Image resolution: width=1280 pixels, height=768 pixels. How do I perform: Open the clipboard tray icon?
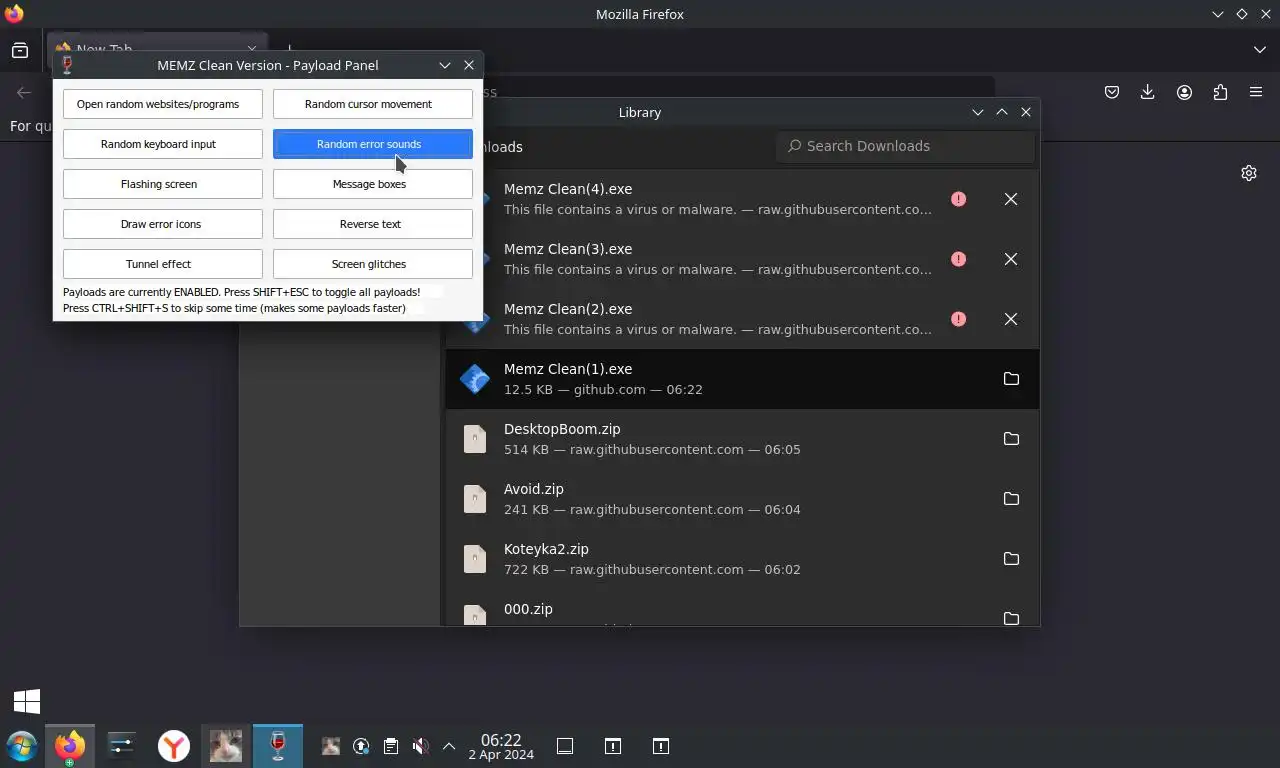[x=391, y=746]
